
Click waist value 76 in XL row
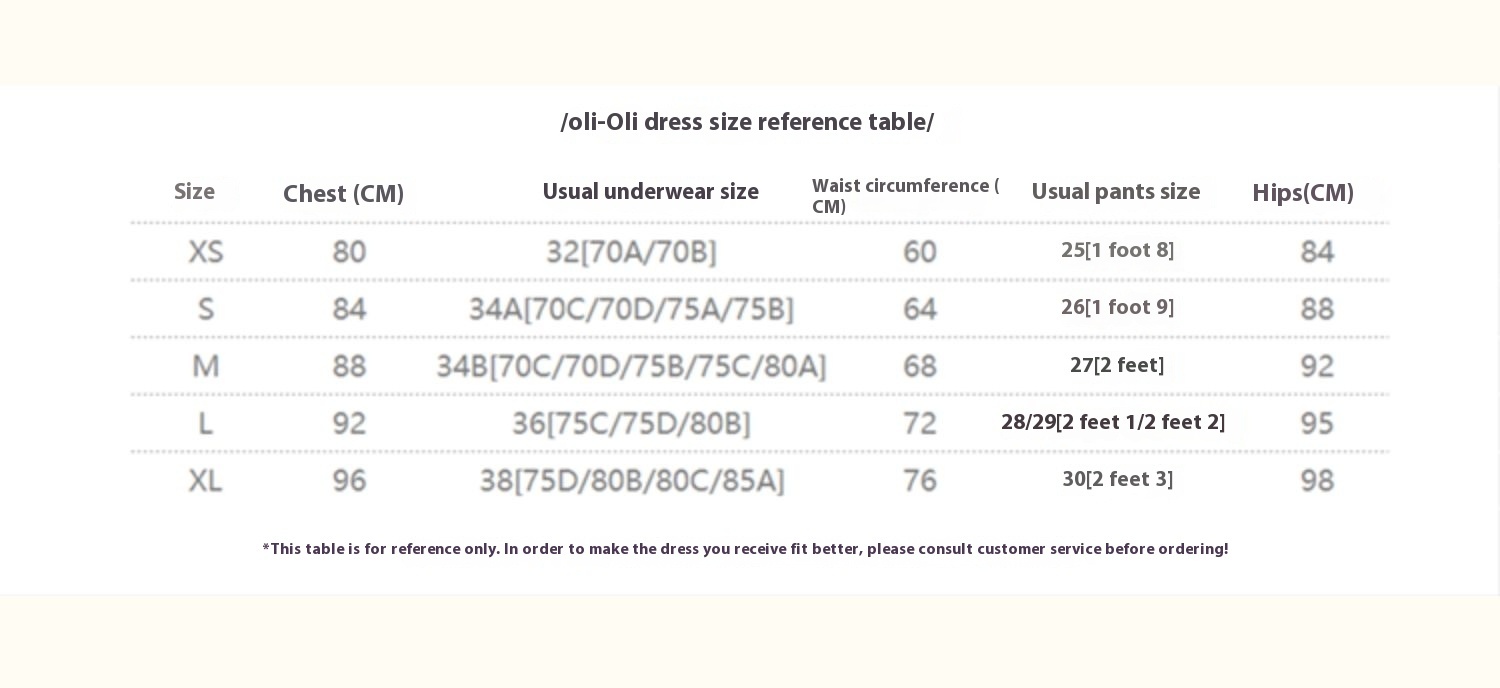(x=919, y=481)
